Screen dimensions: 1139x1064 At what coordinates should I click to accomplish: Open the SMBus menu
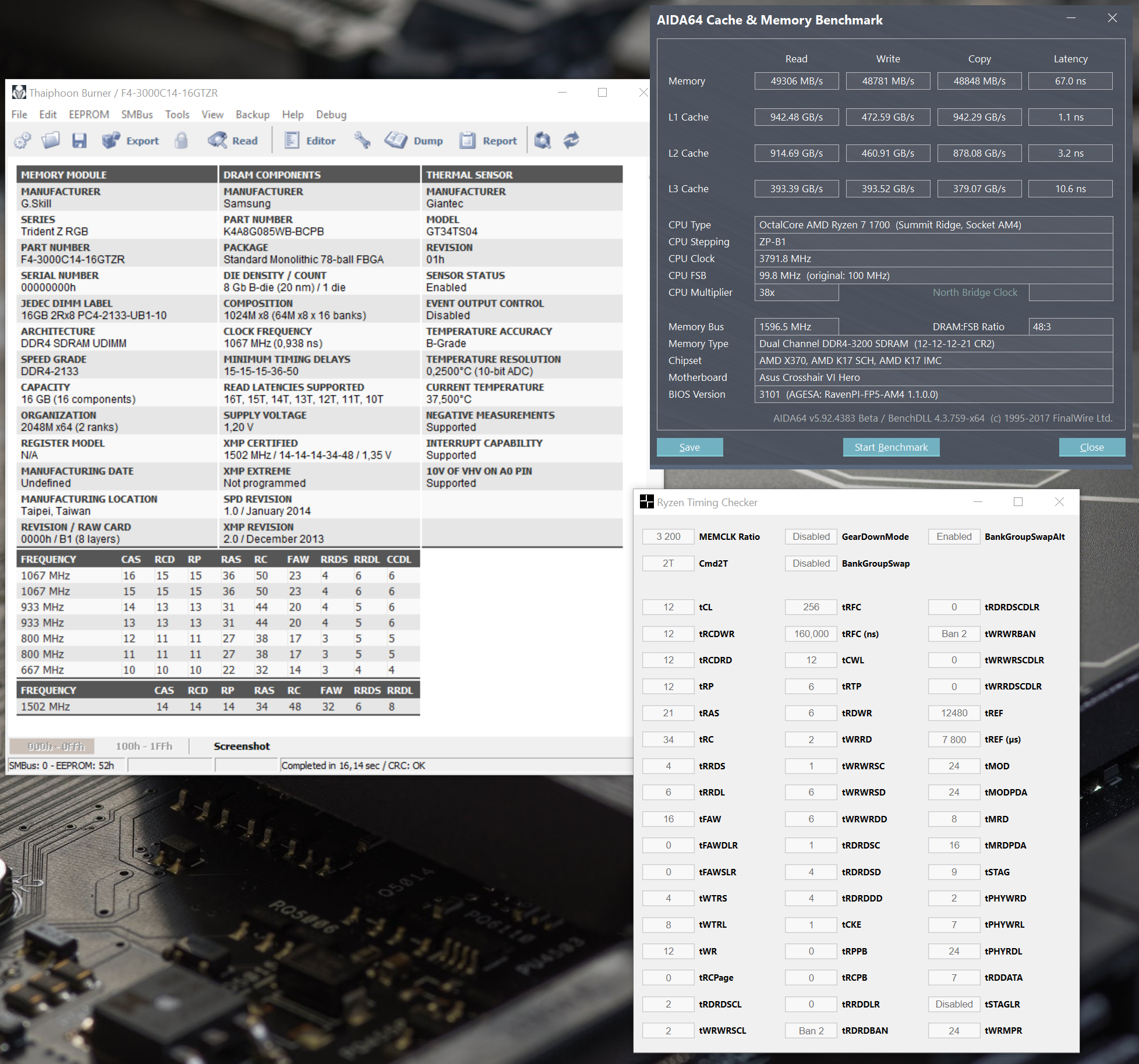(x=137, y=115)
